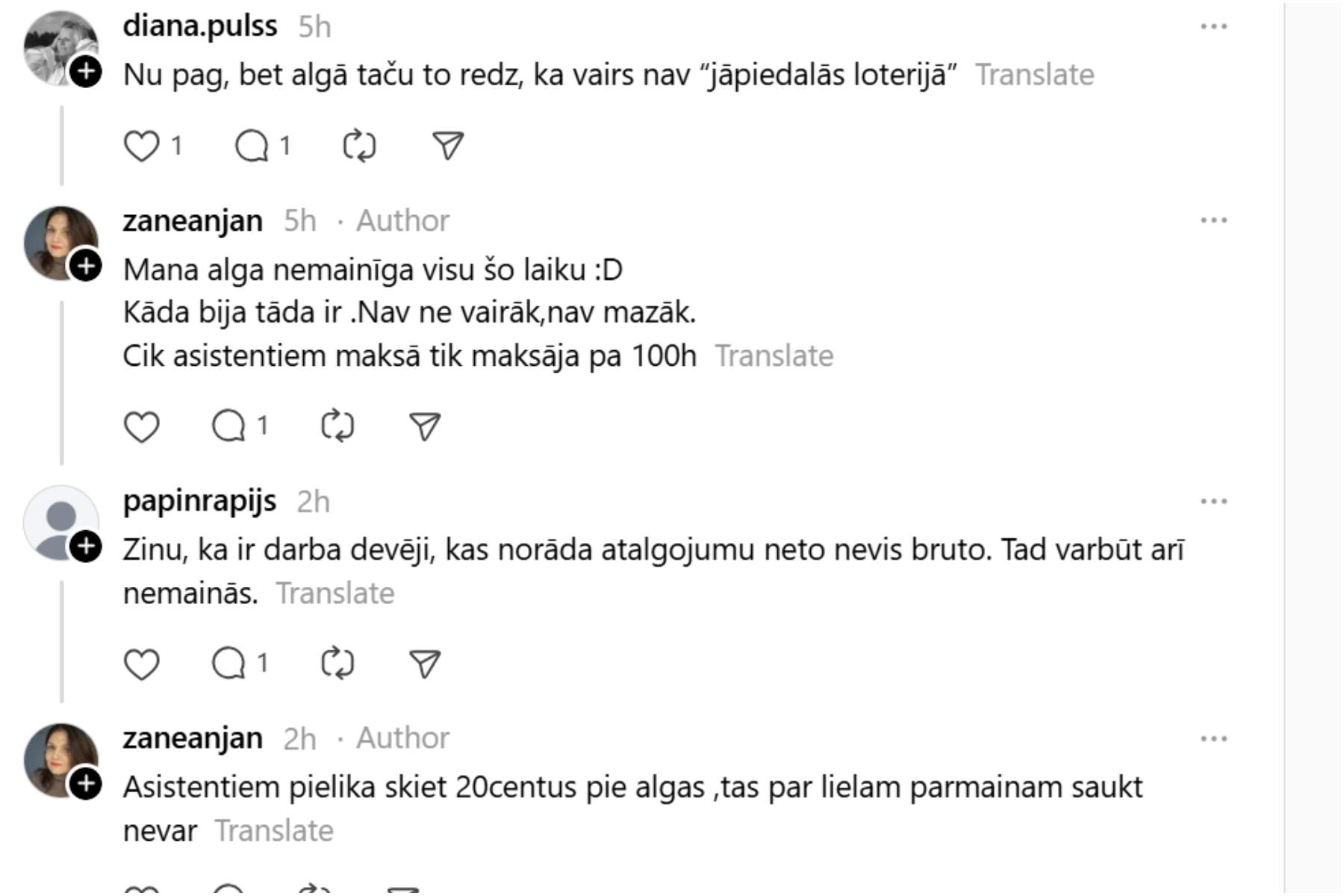Reply to diana.pulss's comment via bubble icon

252,146
